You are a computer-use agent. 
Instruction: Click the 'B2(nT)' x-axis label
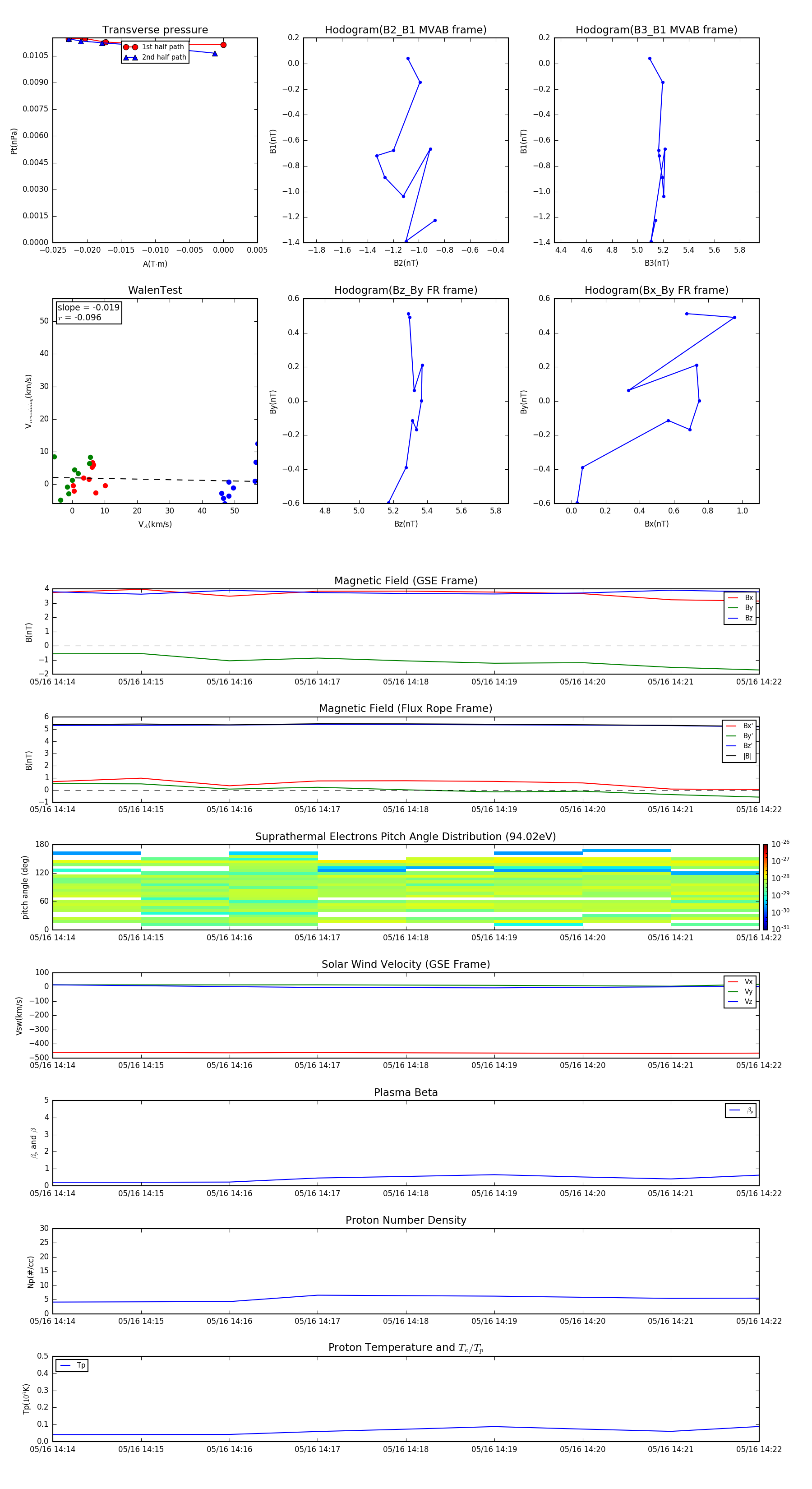click(406, 263)
